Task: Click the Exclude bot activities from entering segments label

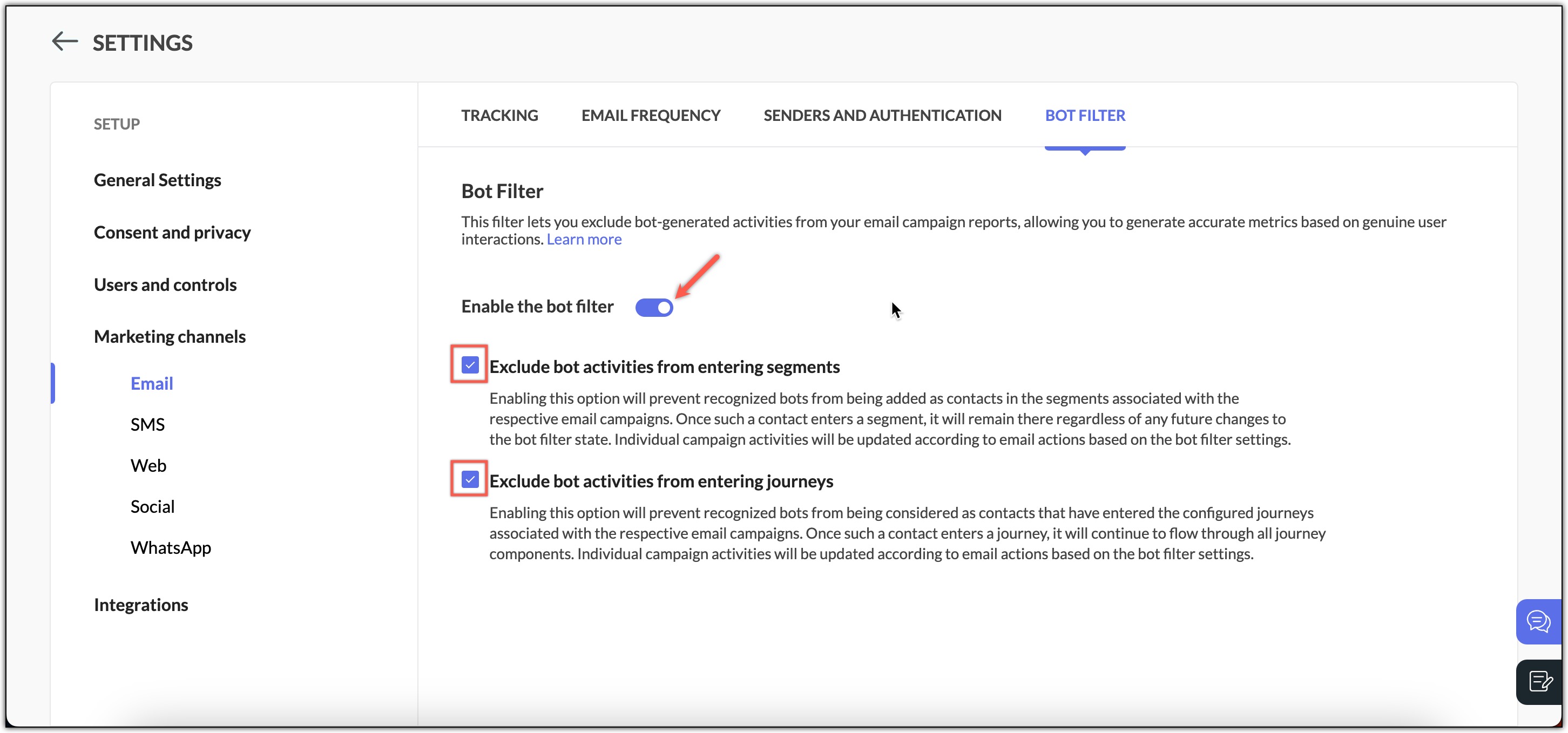Action: pos(665,367)
